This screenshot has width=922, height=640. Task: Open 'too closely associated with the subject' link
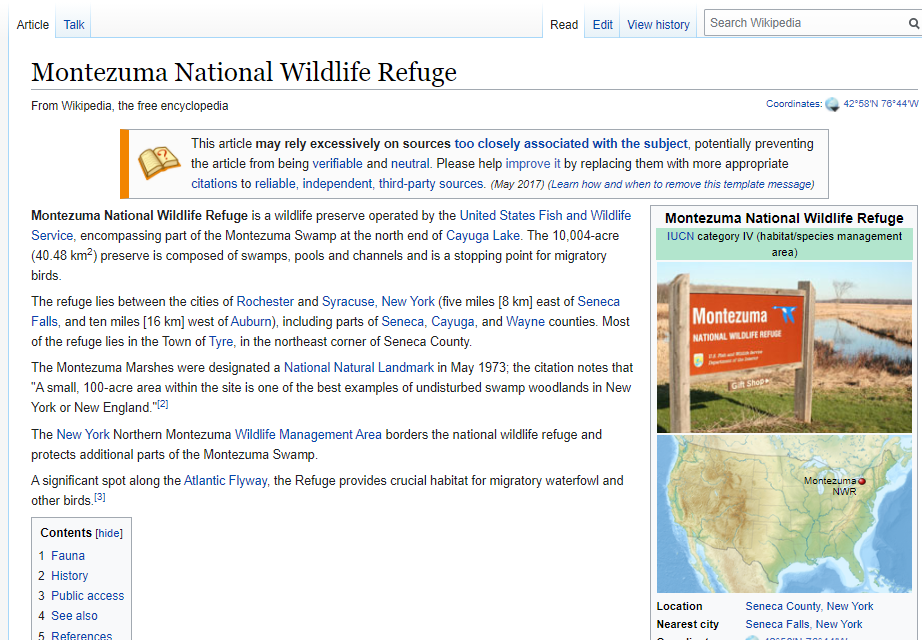coord(570,144)
